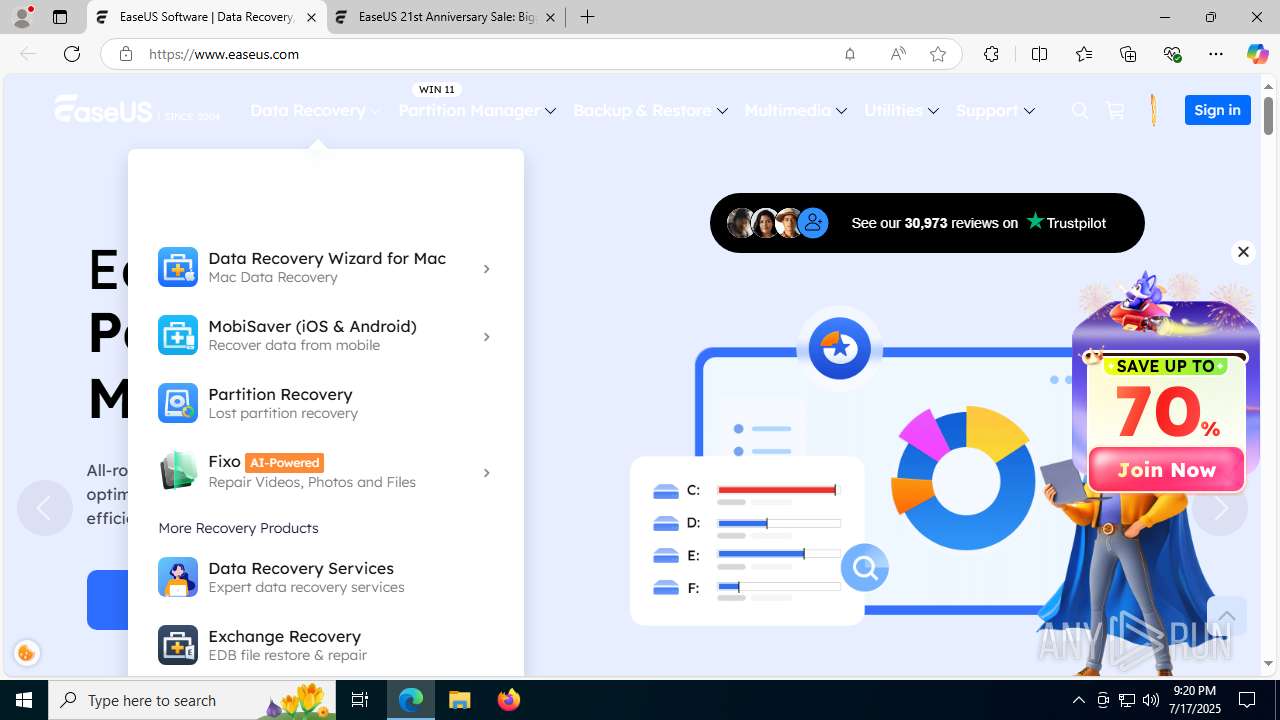
Task: Add this page to favorites star
Action: [938, 54]
